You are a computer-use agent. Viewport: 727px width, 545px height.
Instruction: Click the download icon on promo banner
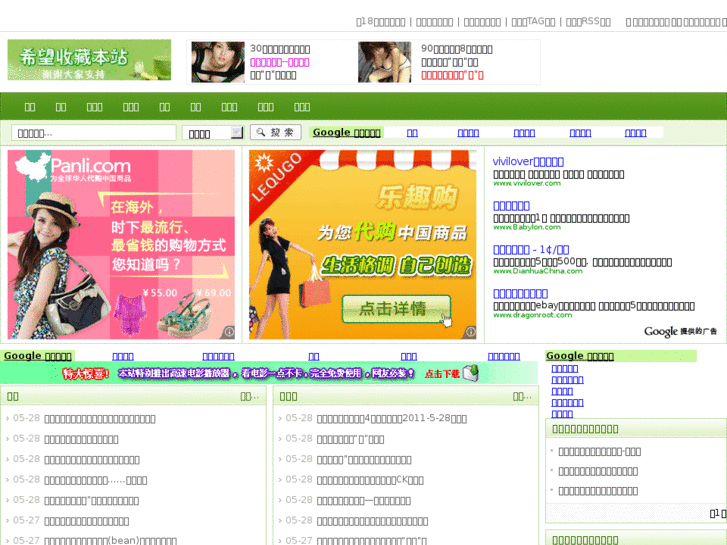(470, 372)
